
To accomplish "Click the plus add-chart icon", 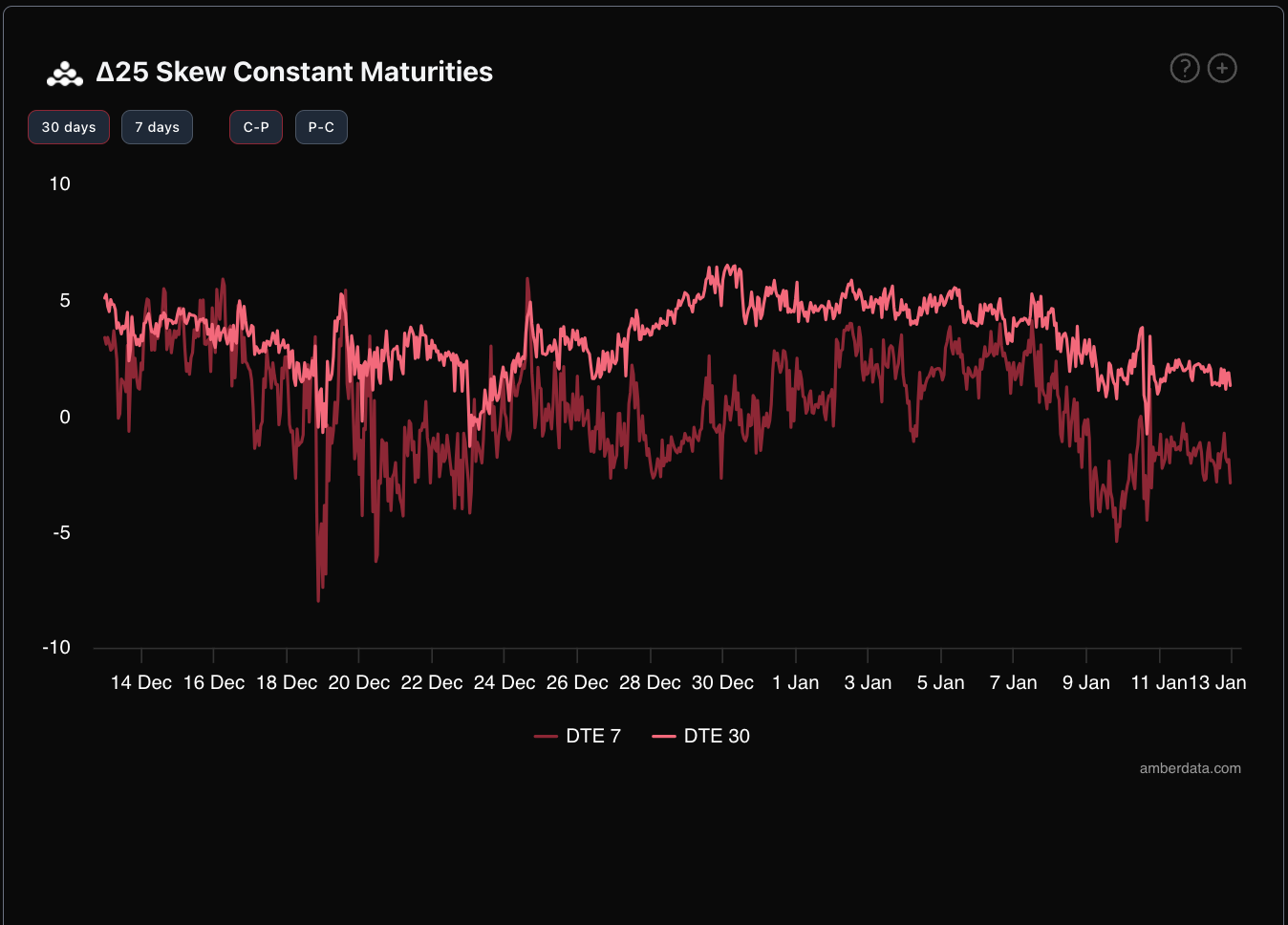I will [x=1222, y=68].
